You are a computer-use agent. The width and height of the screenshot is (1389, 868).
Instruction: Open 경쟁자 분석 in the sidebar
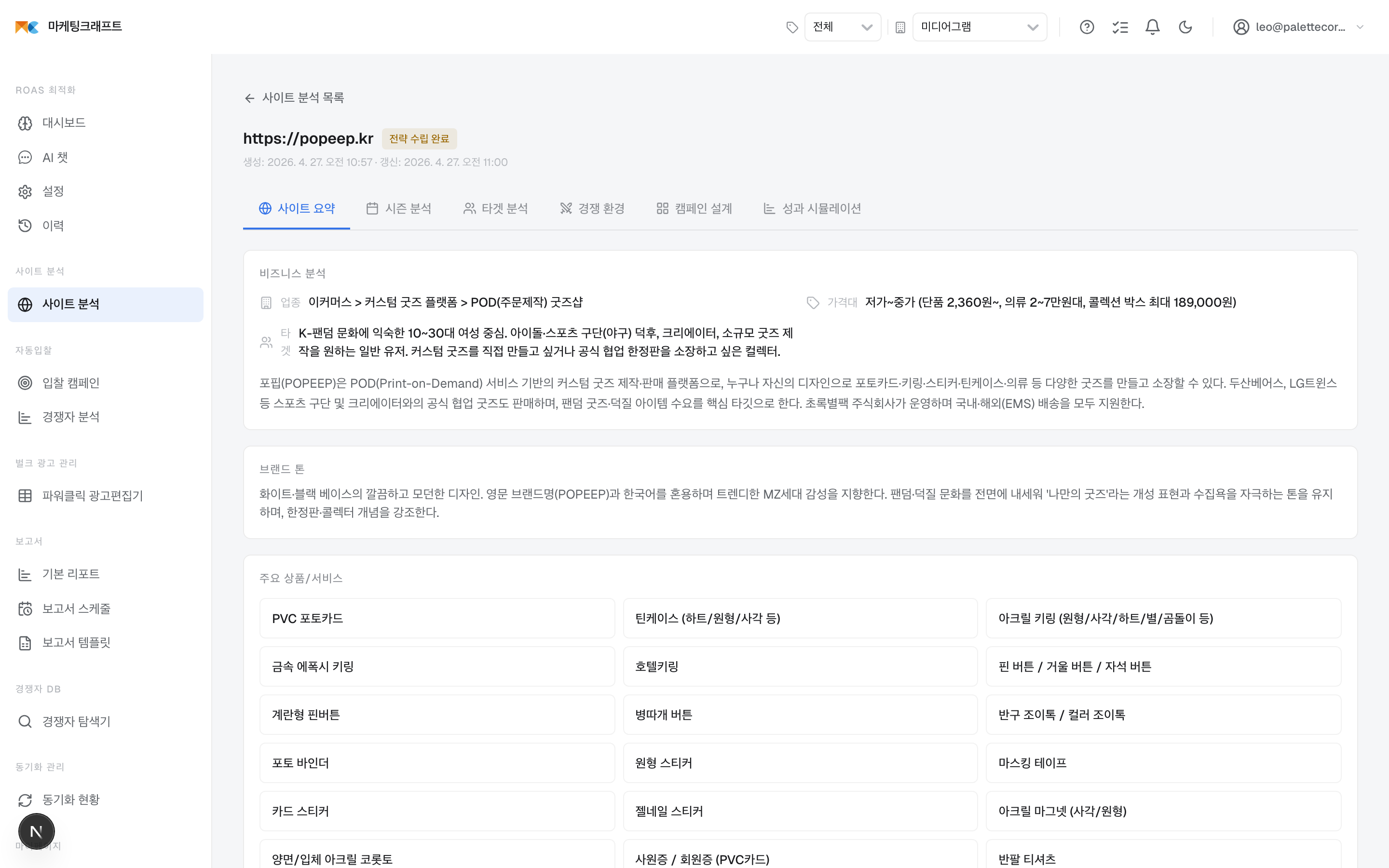point(106,417)
